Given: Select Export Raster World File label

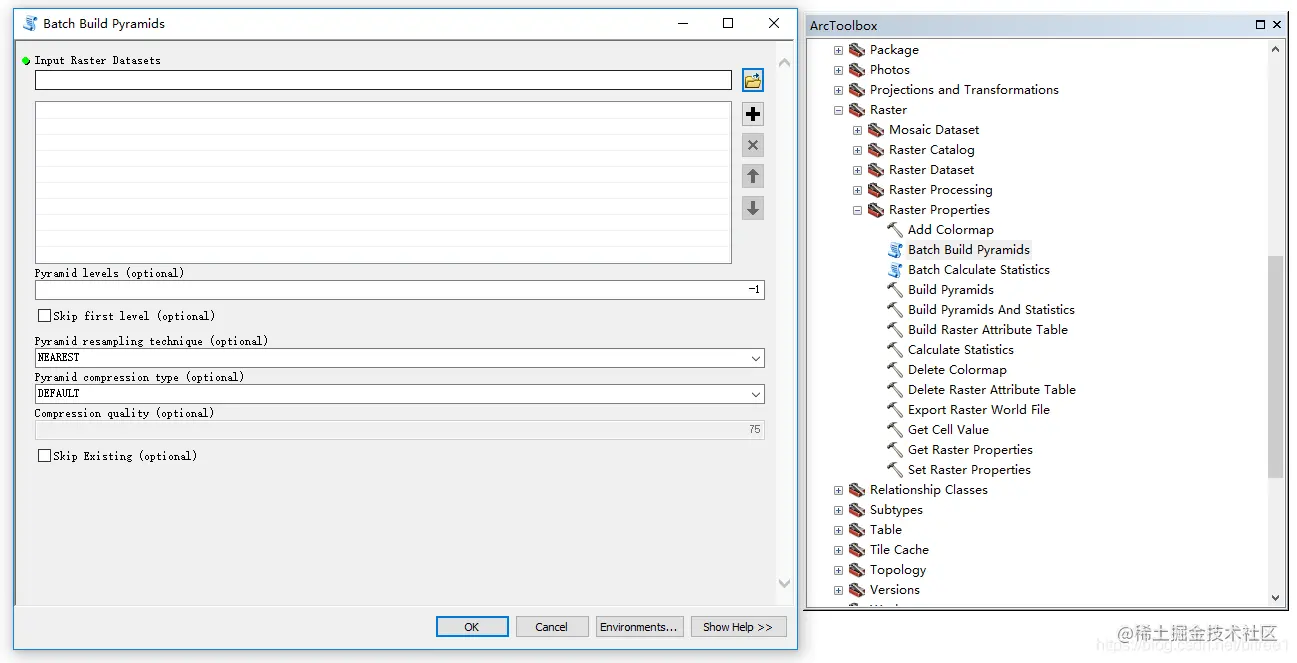Looking at the screenshot, I should pyautogui.click(x=979, y=410).
